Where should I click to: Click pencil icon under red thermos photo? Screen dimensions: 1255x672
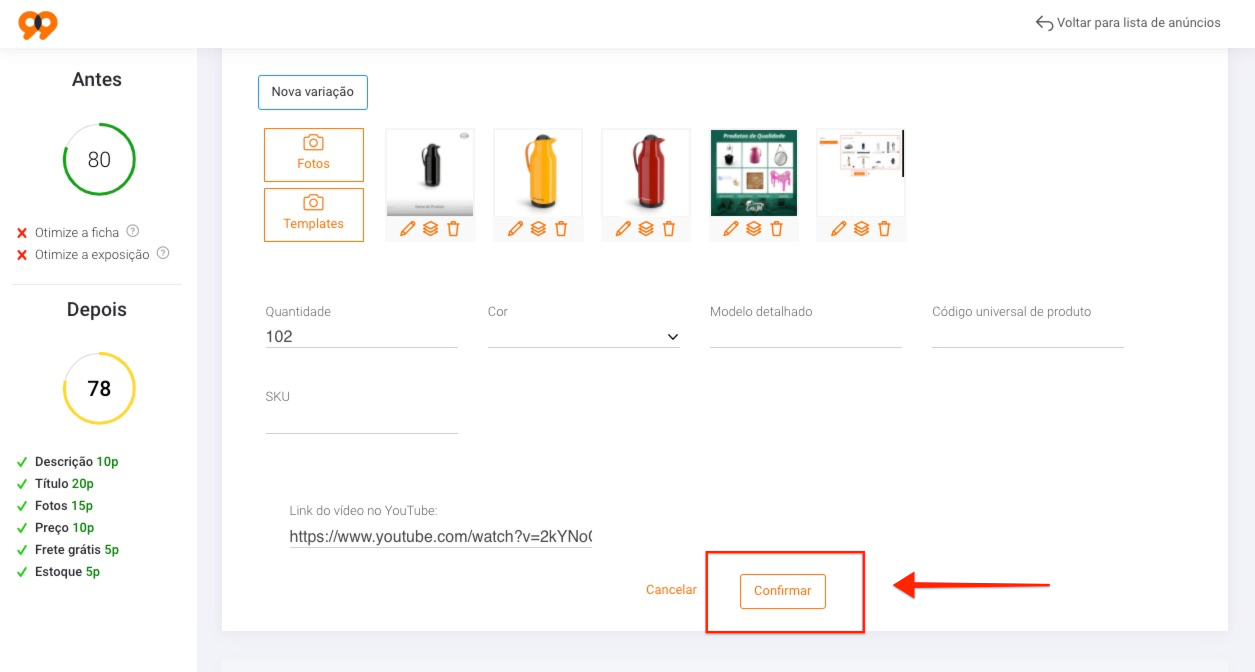coord(623,228)
